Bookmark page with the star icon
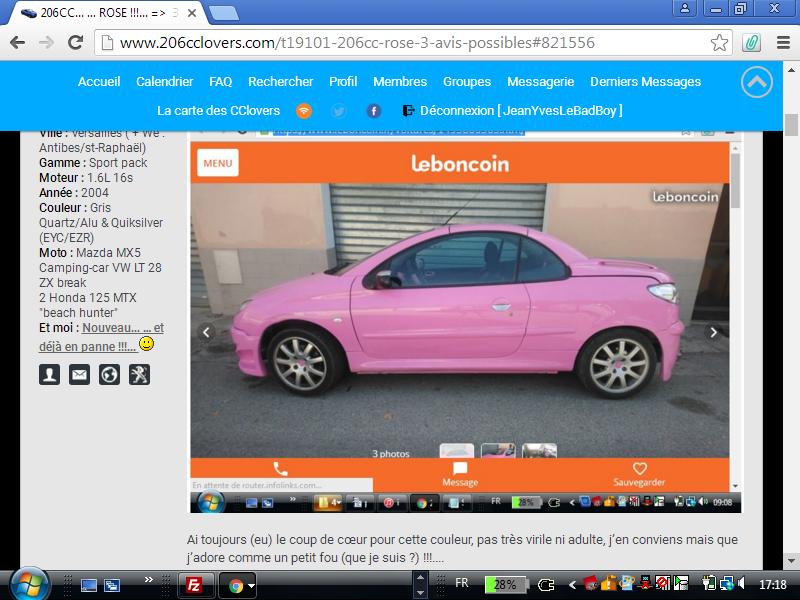The width and height of the screenshot is (800, 600). [x=719, y=43]
